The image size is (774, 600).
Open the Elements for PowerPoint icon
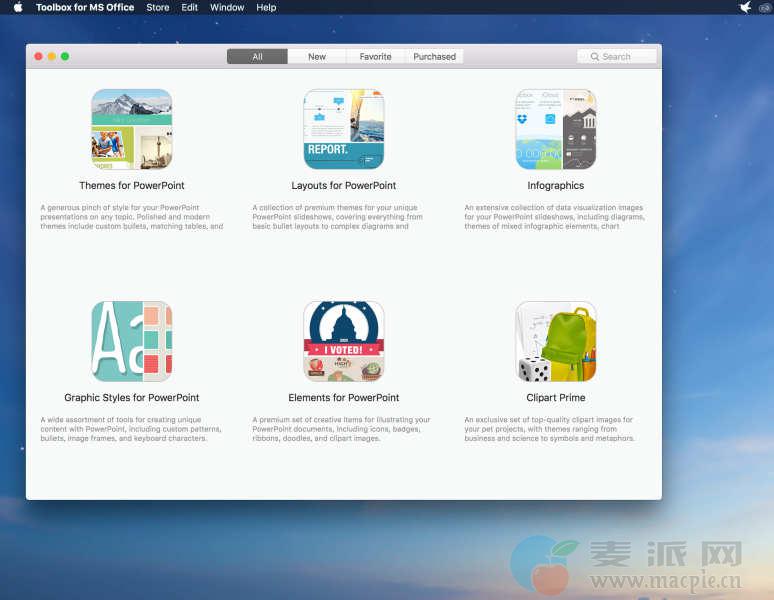pos(344,341)
